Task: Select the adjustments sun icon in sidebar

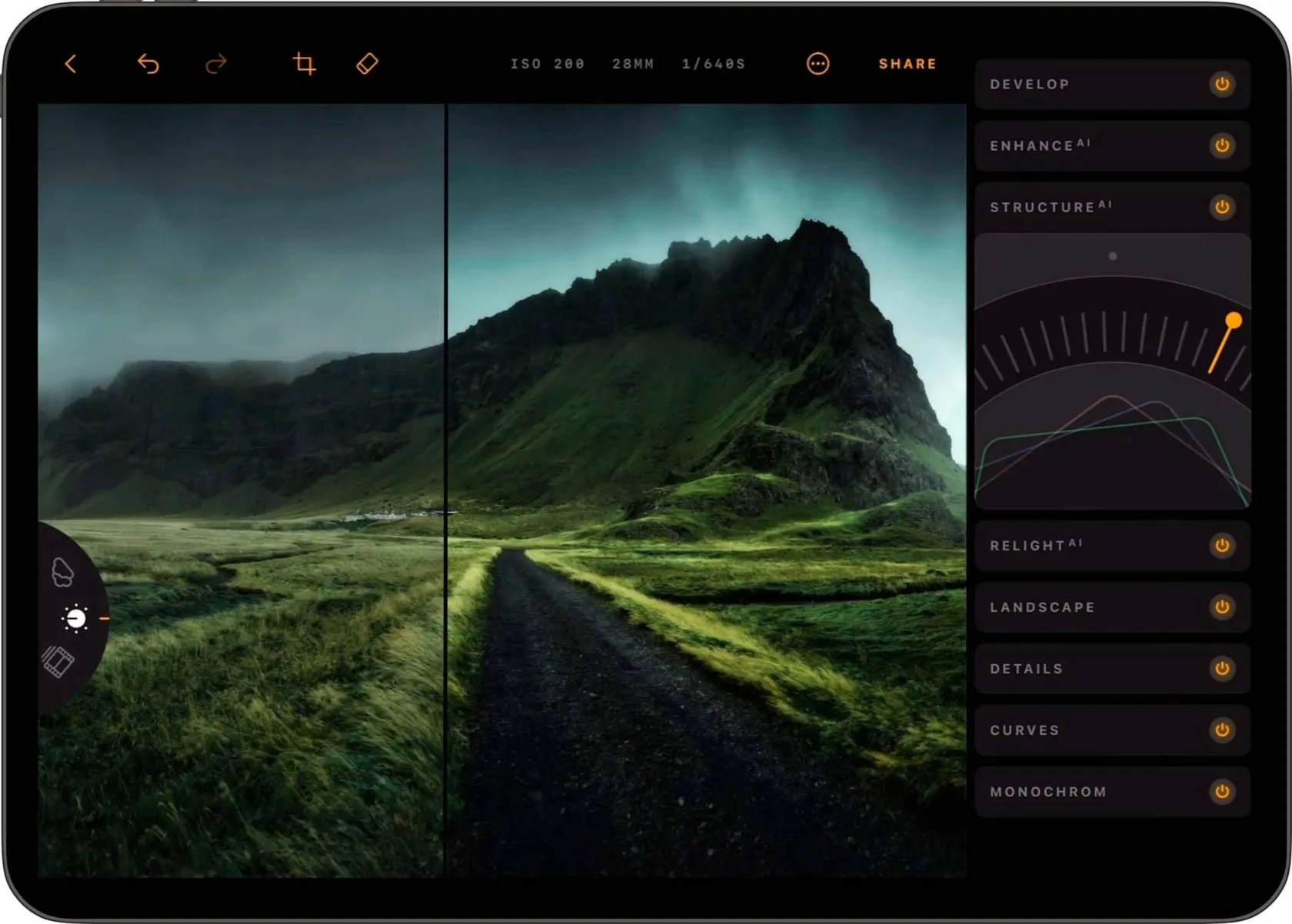Action: (x=75, y=619)
